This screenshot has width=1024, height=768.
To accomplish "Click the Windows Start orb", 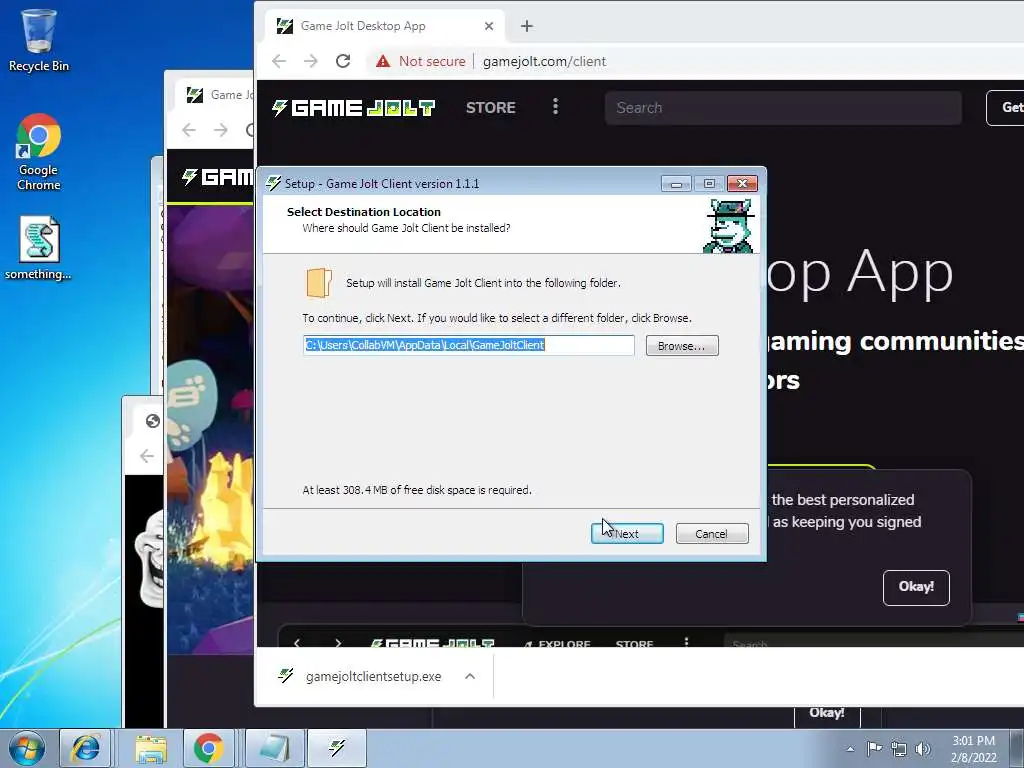I will [27, 748].
